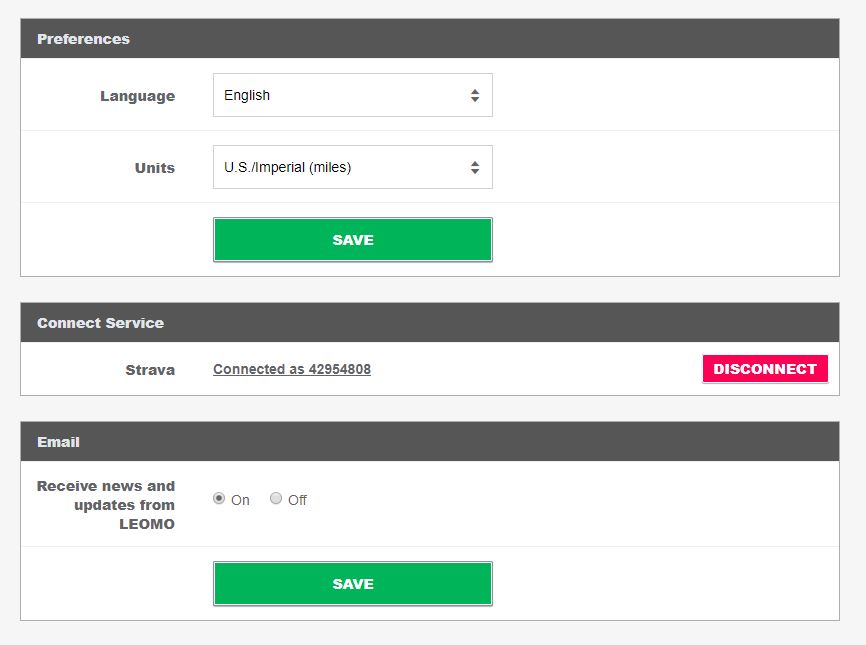Click the 'Off' text label for email updates
This screenshot has width=866, height=645.
[x=297, y=500]
